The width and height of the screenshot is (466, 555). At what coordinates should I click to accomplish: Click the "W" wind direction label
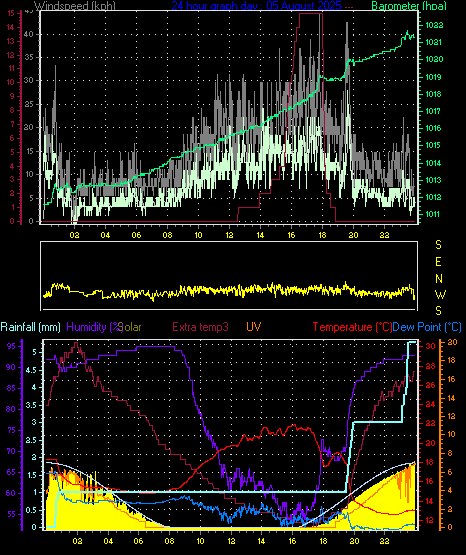click(x=440, y=294)
